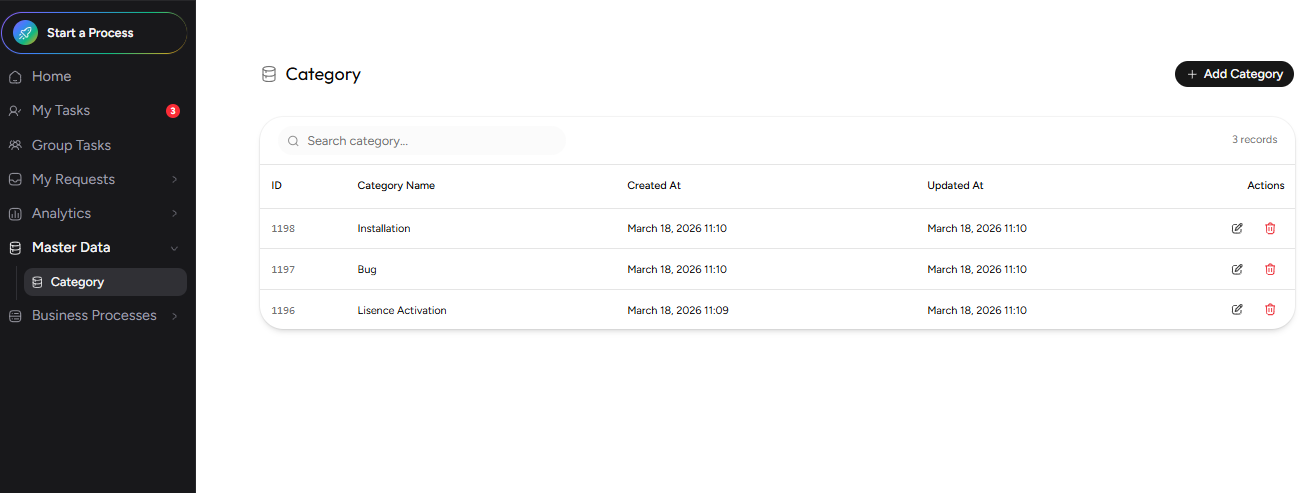Edit the Lisence Activation category
This screenshot has width=1315, height=493.
click(1237, 310)
